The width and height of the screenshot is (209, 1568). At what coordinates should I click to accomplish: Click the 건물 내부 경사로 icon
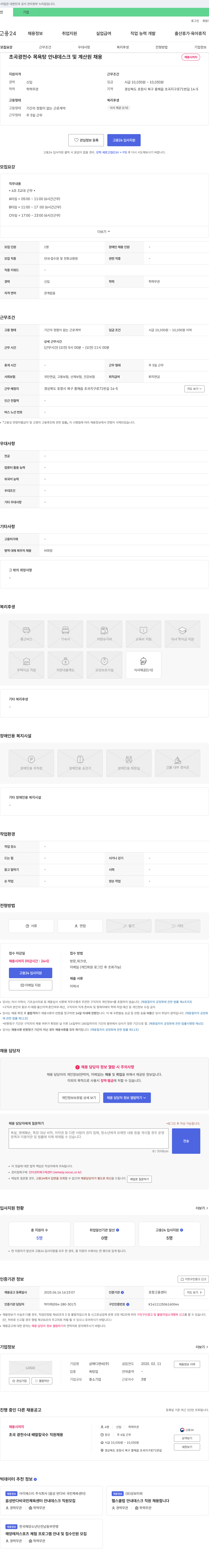(177, 763)
